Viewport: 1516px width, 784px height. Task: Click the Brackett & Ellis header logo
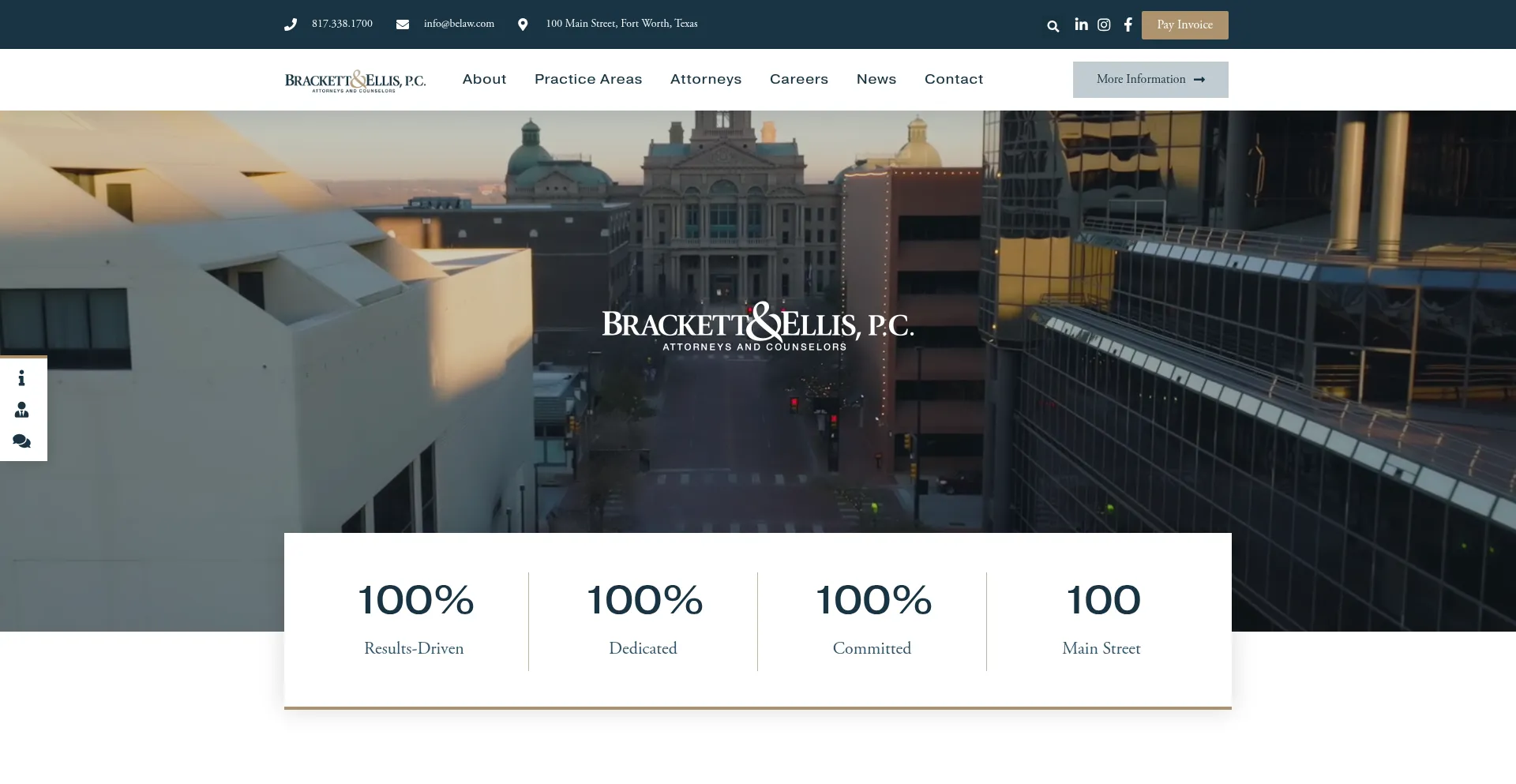tap(355, 81)
